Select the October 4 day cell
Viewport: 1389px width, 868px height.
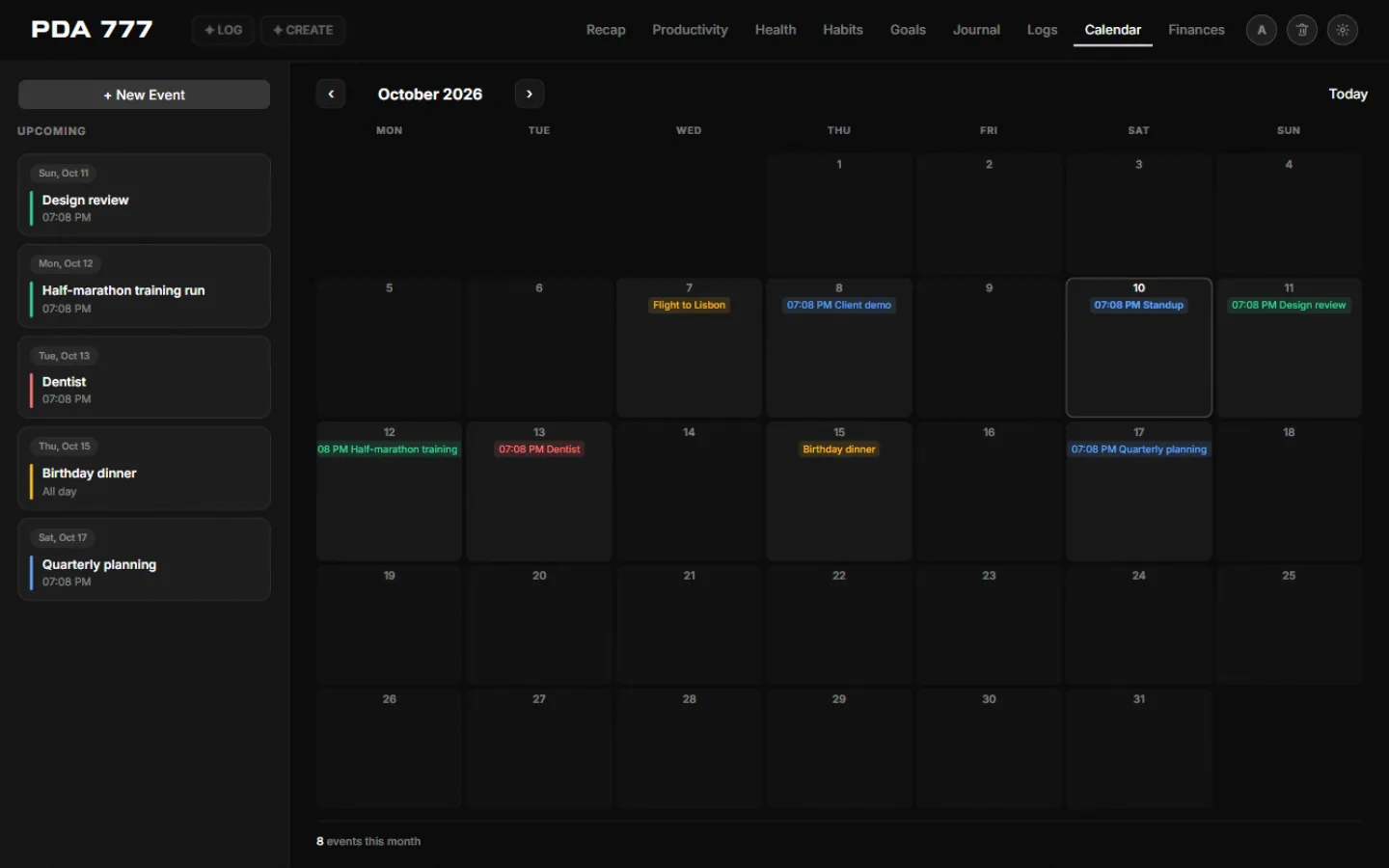pyautogui.click(x=1289, y=214)
